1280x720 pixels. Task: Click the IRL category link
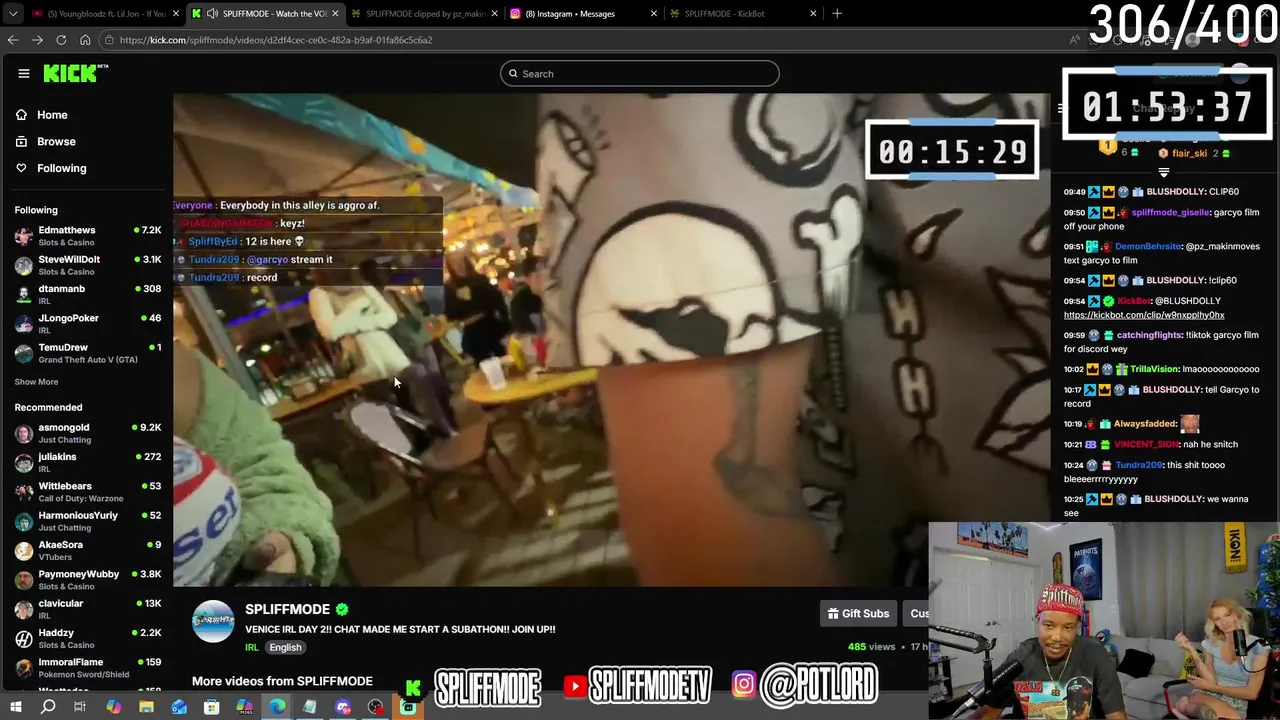point(252,647)
